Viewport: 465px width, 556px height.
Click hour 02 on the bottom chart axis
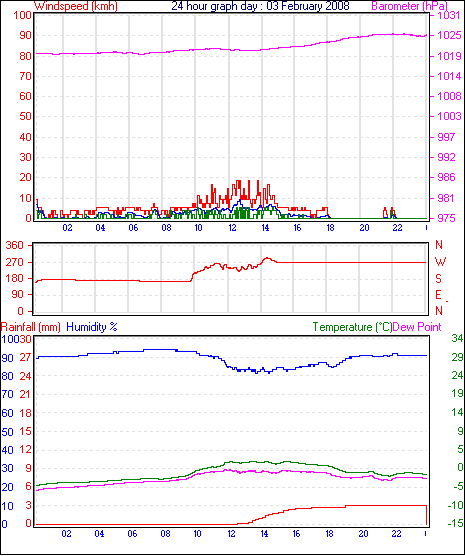[66, 533]
